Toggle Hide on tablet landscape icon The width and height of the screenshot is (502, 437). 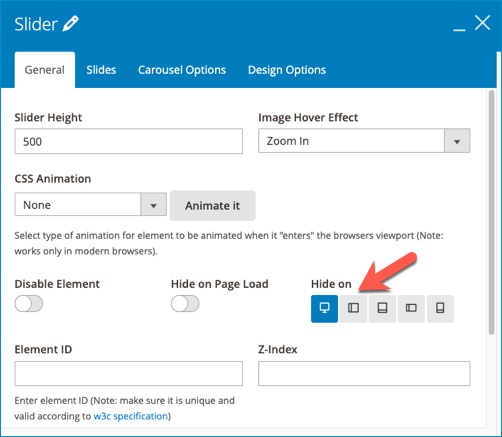tap(353, 308)
